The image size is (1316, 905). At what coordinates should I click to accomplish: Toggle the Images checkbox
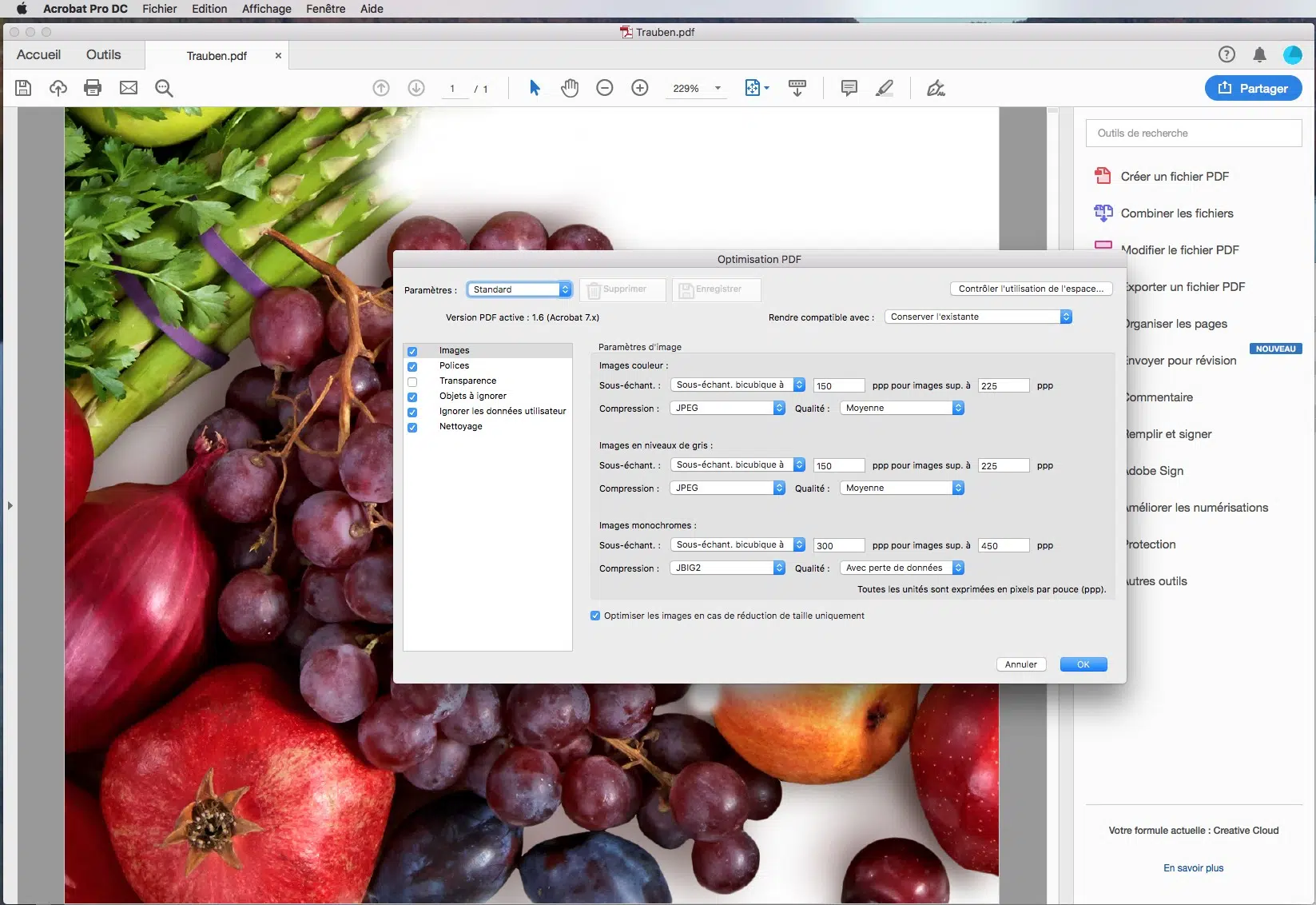[x=412, y=351]
